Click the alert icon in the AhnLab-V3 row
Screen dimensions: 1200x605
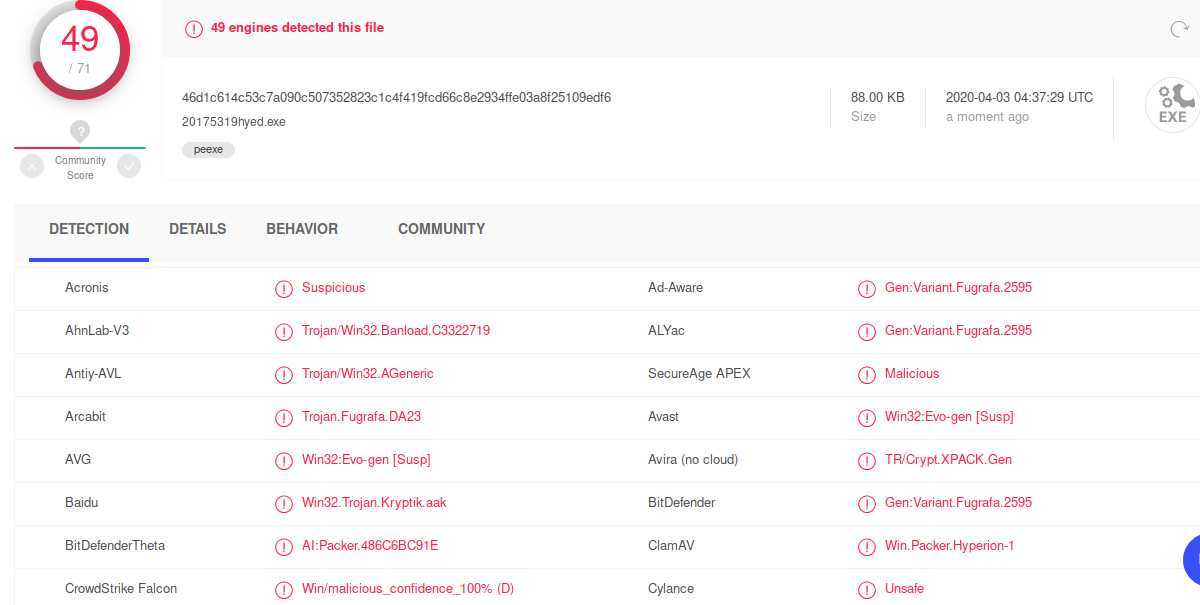pyautogui.click(x=284, y=332)
